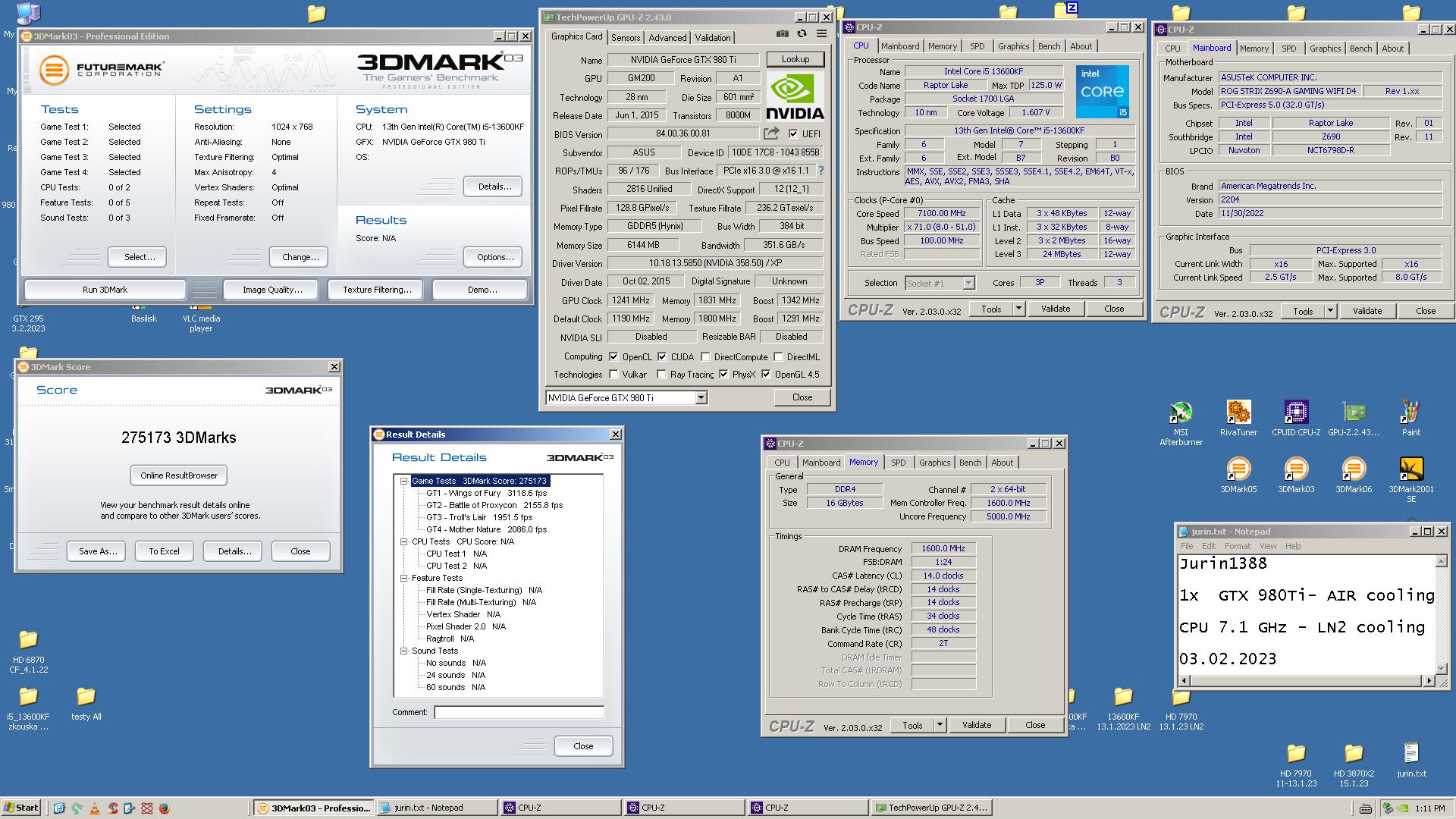1456x819 pixels.
Task: Click the Comment input field
Action: coord(519,712)
